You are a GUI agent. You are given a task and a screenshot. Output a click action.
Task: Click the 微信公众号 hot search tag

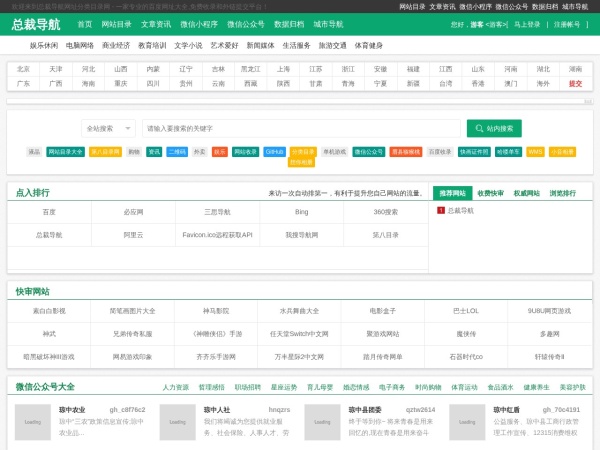[x=368, y=152]
